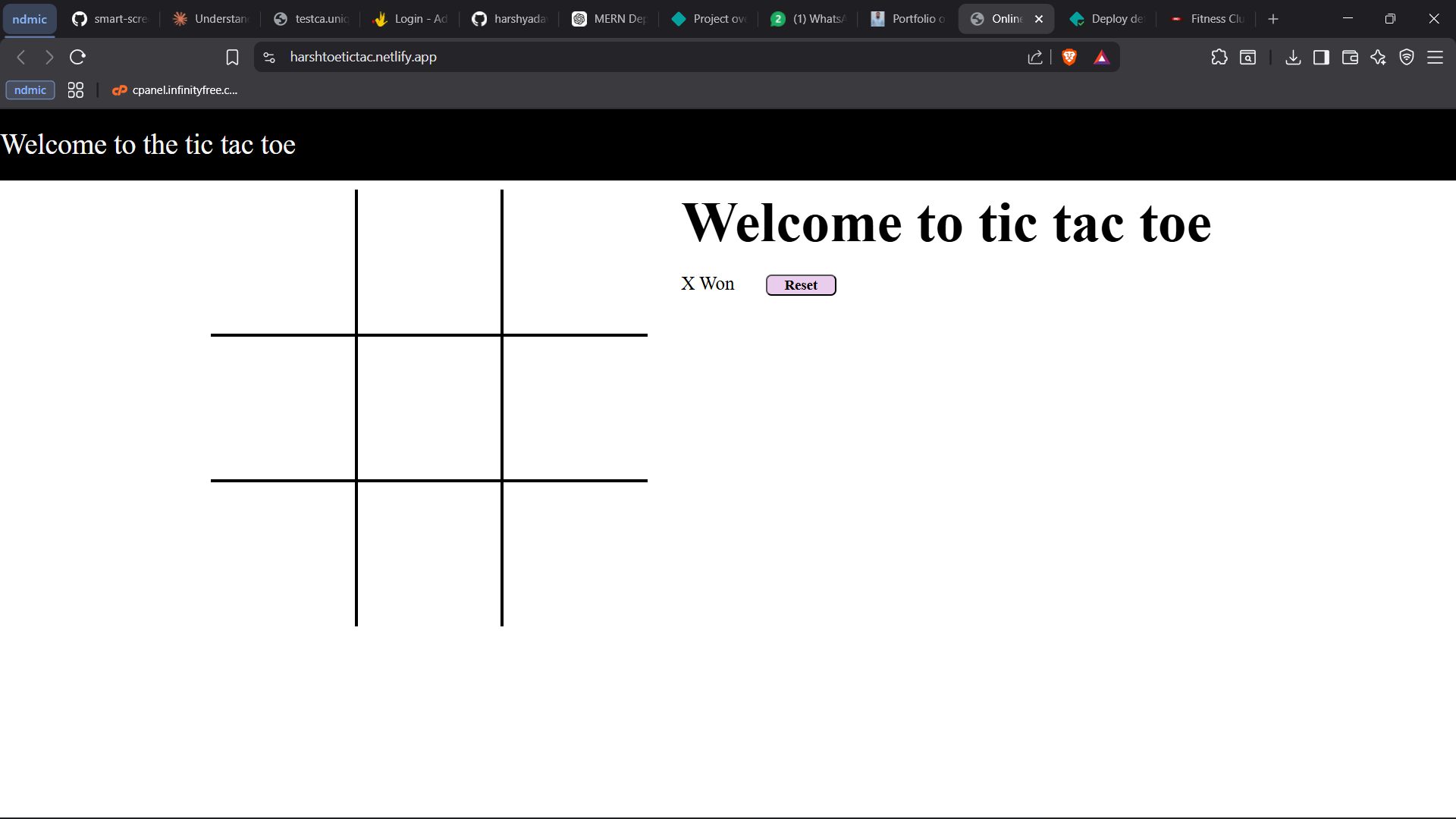Open the Leo AI sparkle icon
This screenshot has width=1456, height=819.
coord(1378,57)
